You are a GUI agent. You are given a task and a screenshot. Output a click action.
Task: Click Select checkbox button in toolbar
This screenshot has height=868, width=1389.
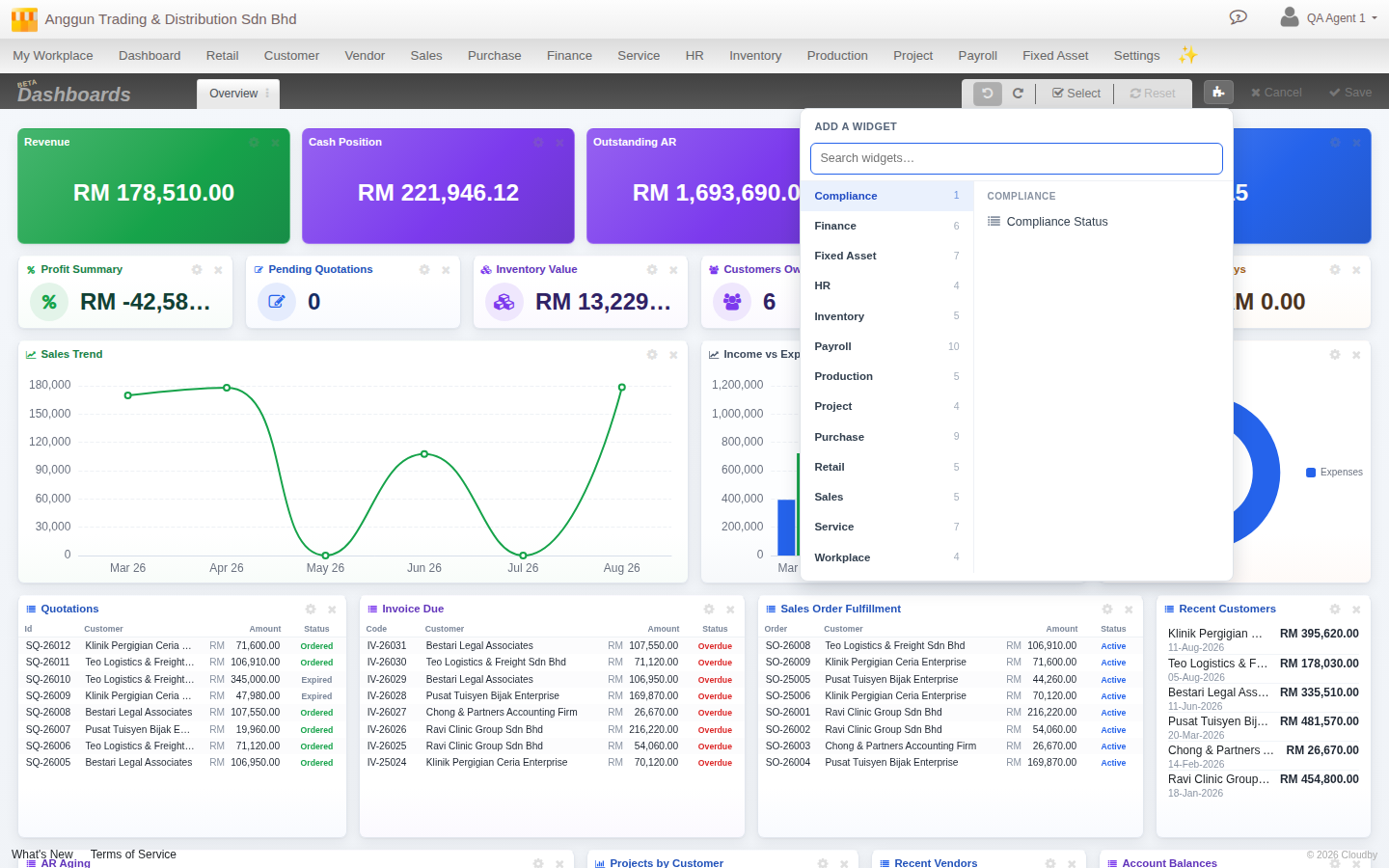[x=1076, y=94]
